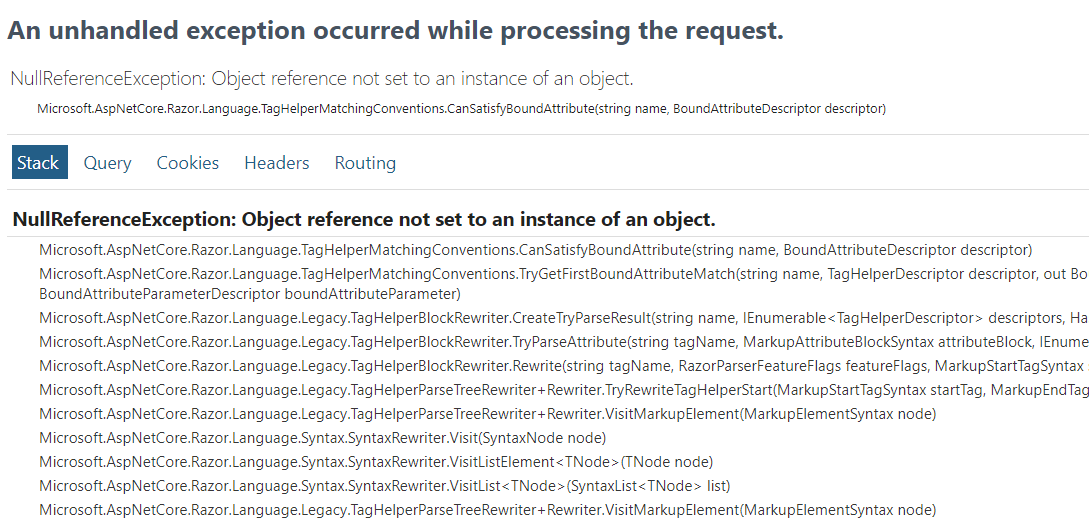The height and width of the screenshot is (526, 1089).
Task: Click the 'An unhandled exception occurred' page title
Action: click(395, 31)
